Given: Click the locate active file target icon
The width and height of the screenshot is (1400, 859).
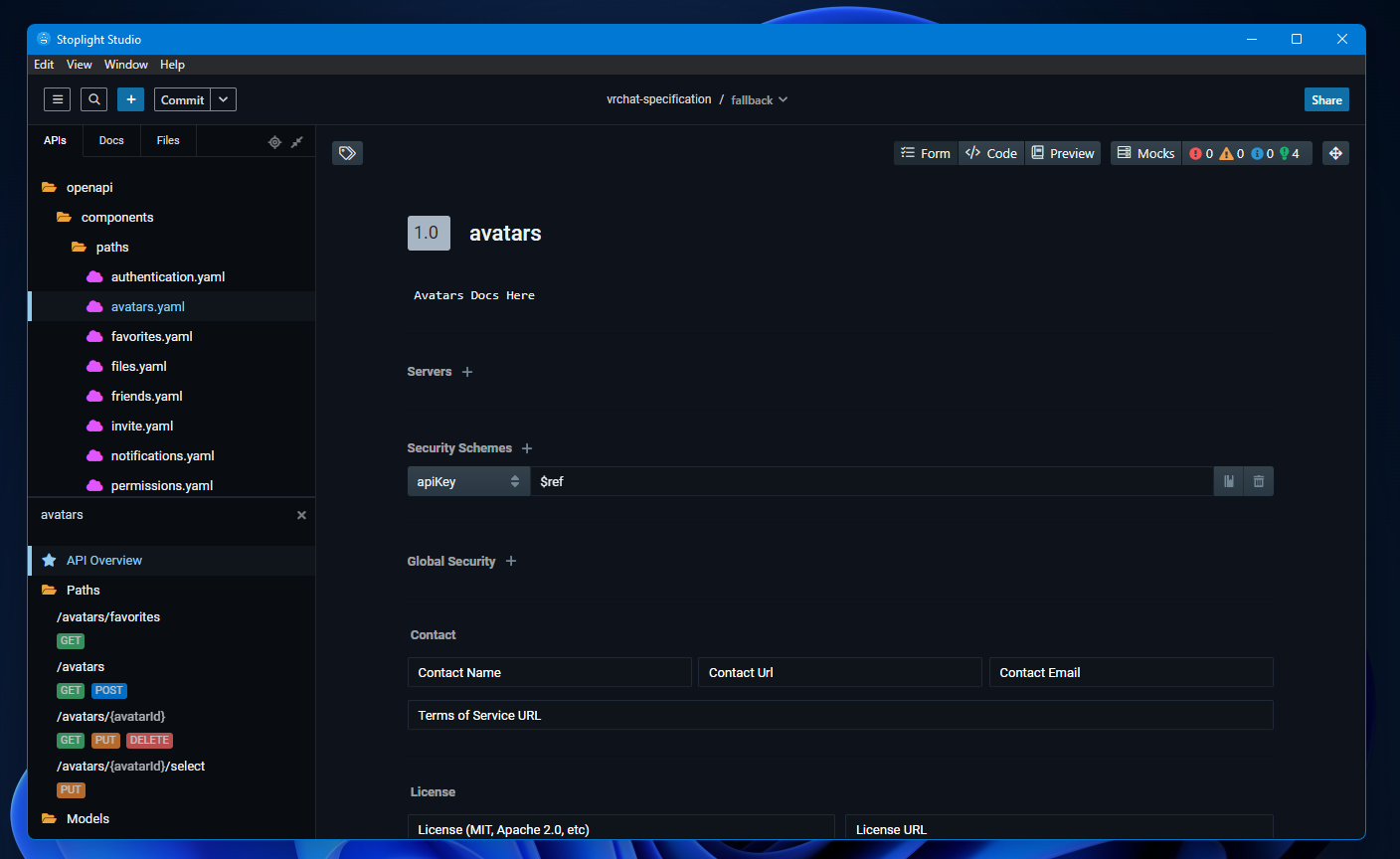Looking at the screenshot, I should pos(274,142).
